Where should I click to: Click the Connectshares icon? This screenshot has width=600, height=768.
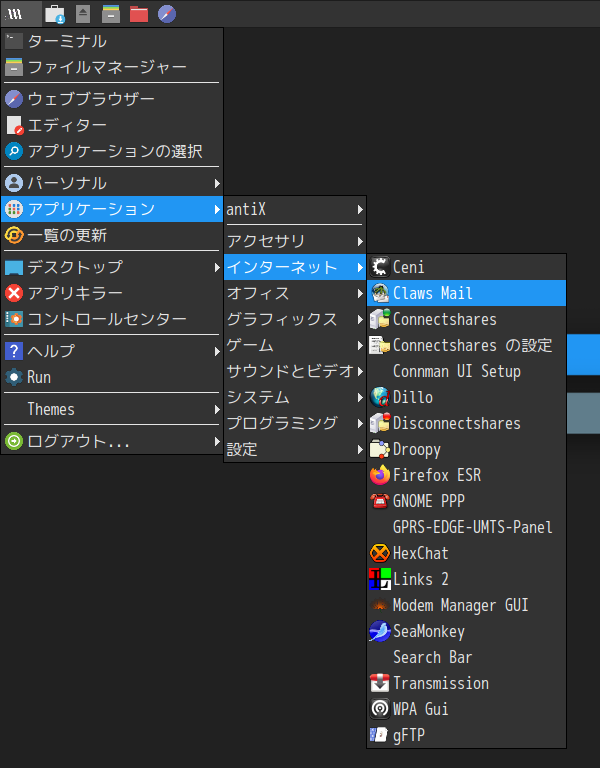click(x=380, y=319)
